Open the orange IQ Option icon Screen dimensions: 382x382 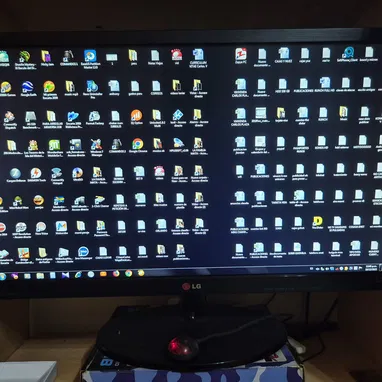pos(136,117)
